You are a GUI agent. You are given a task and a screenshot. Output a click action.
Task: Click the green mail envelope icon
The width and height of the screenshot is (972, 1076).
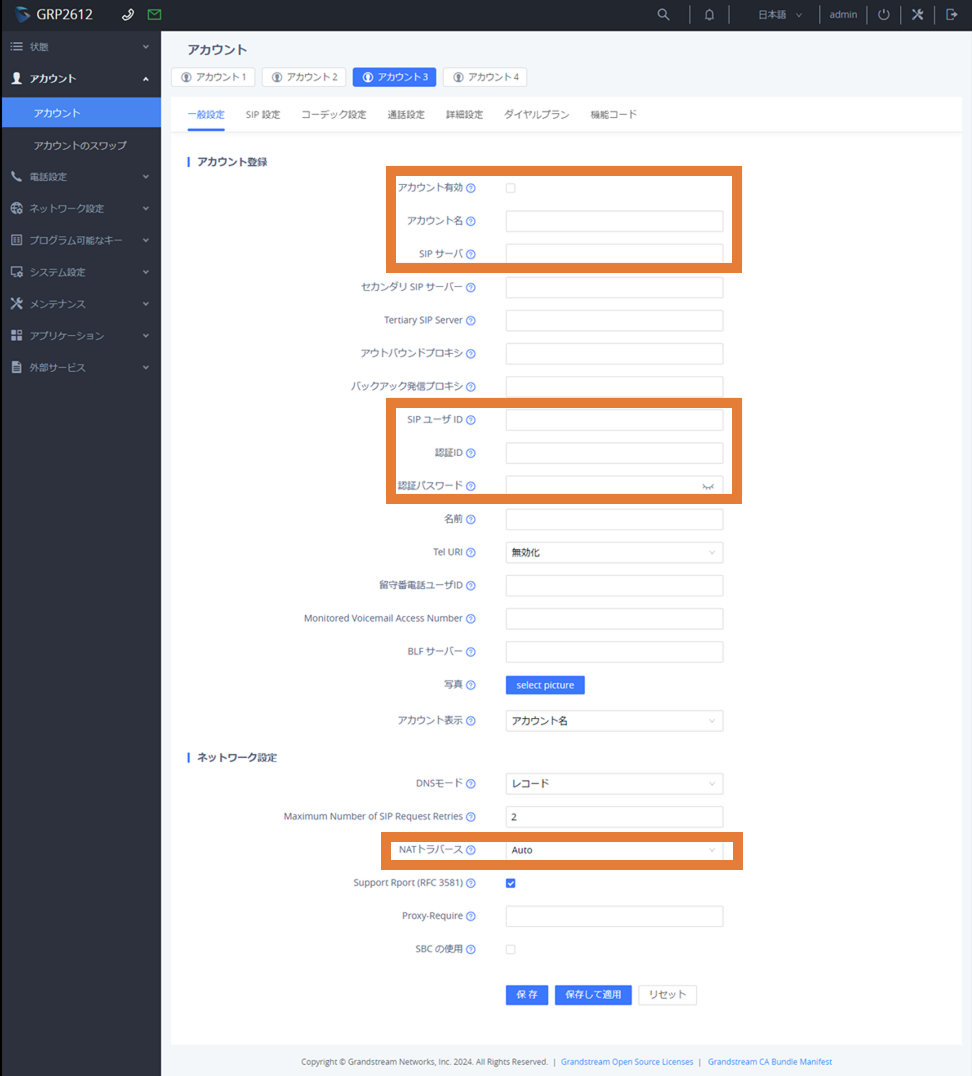154,15
